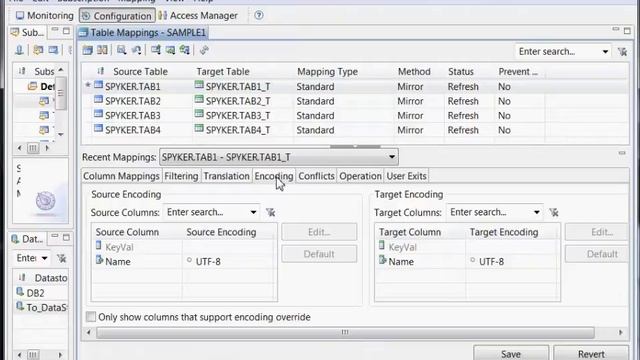Viewport: 640px width, 360px height.
Task: Click the help question mark icon
Action: point(259,16)
